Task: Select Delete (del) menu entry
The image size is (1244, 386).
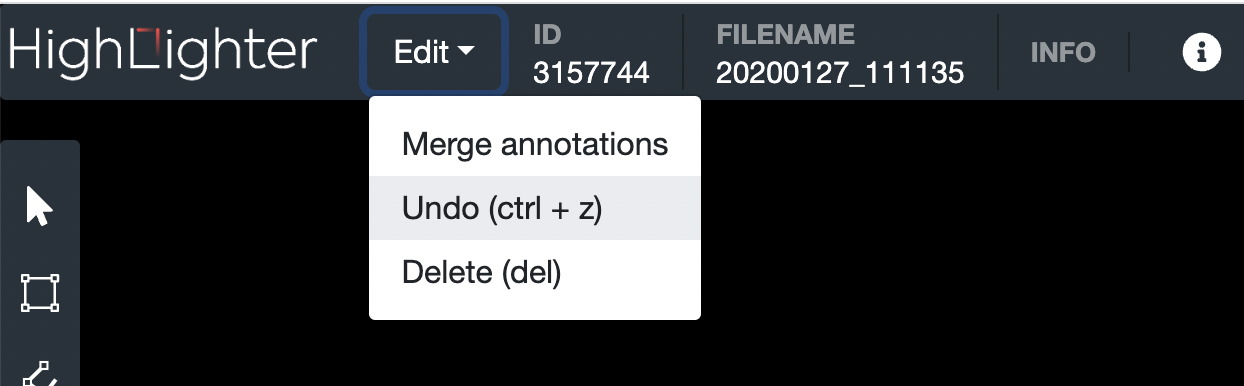Action: pyautogui.click(x=535, y=272)
